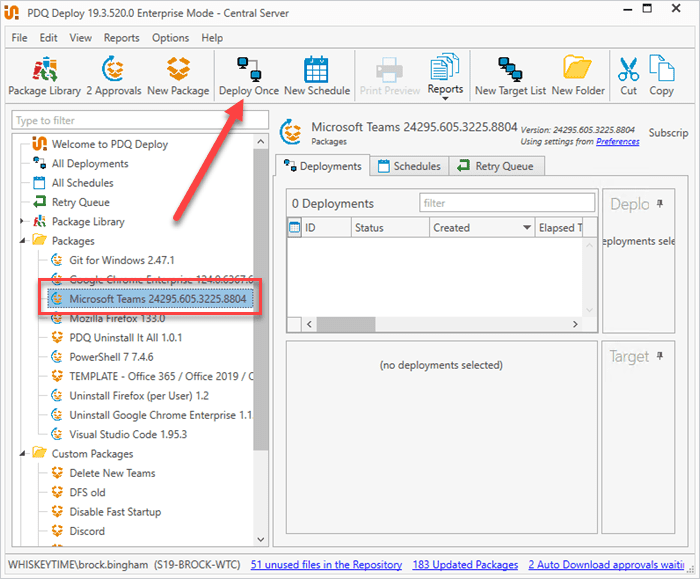Screen dimensions: 700x579
Task: Click the Copy toolbar icon
Action: tap(662, 76)
